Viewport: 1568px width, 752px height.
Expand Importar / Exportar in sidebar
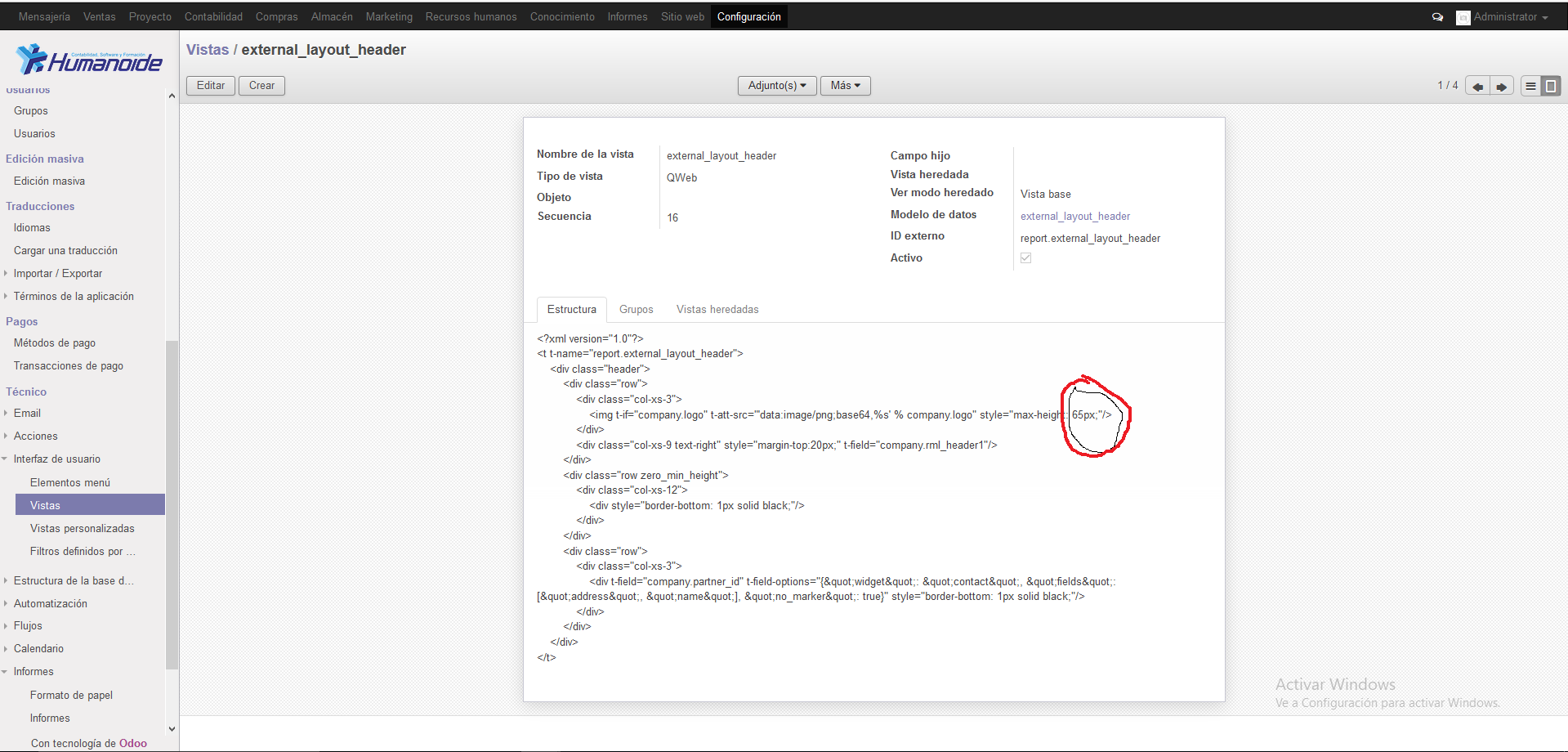(x=57, y=274)
